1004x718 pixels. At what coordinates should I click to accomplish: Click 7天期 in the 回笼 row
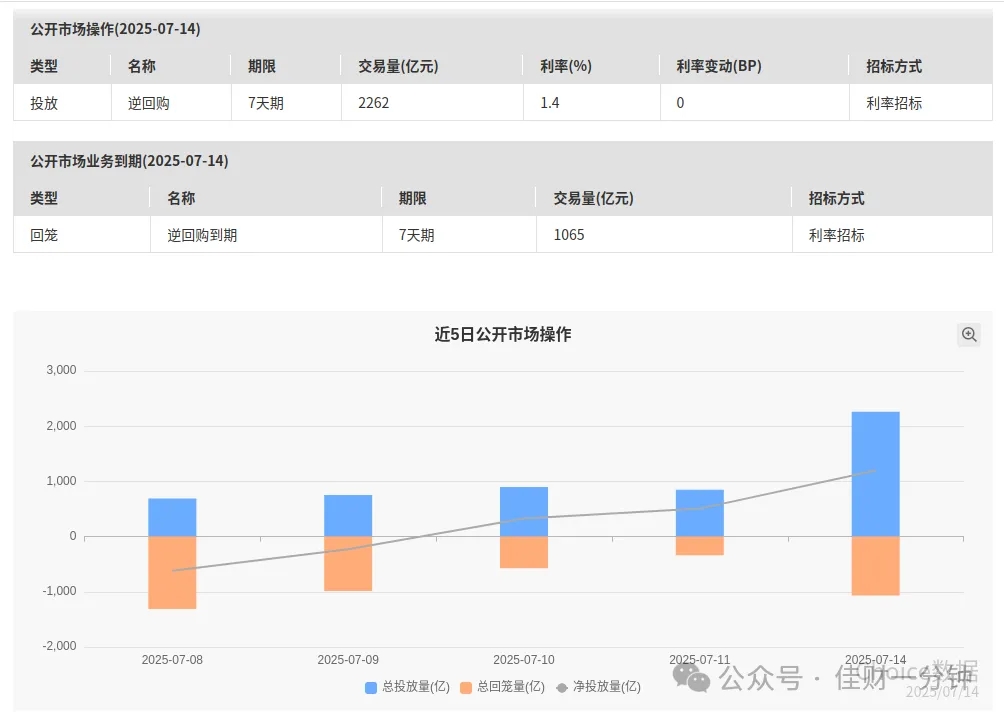[x=416, y=235]
